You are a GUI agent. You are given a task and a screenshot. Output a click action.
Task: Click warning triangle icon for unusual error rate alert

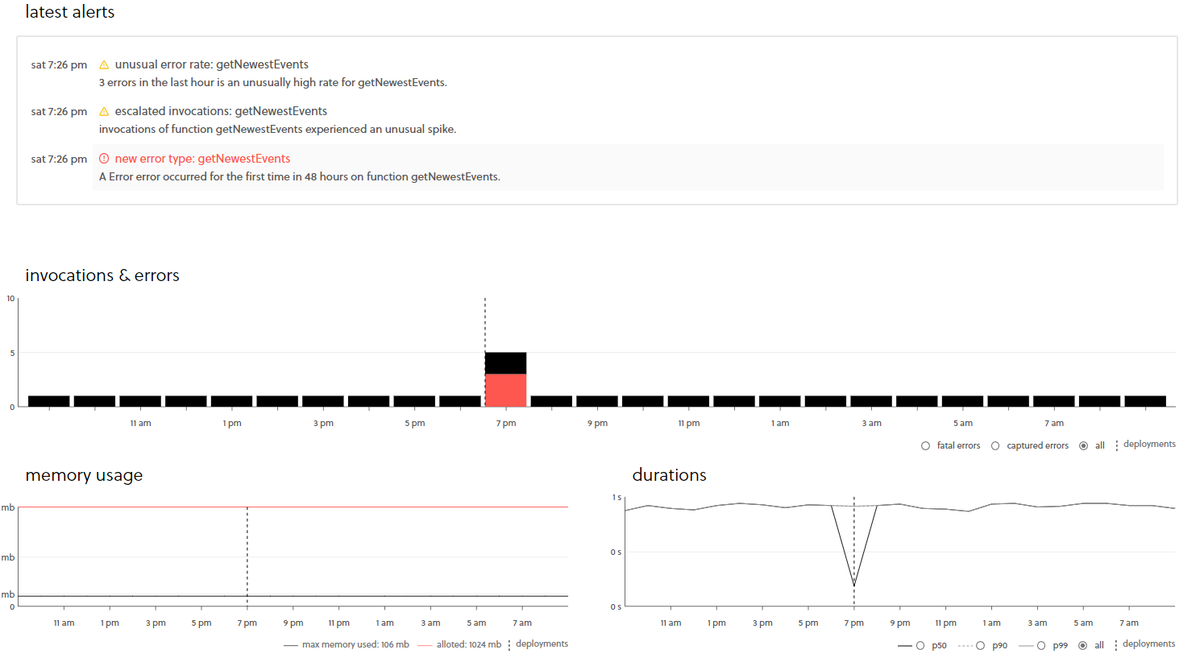pos(104,65)
